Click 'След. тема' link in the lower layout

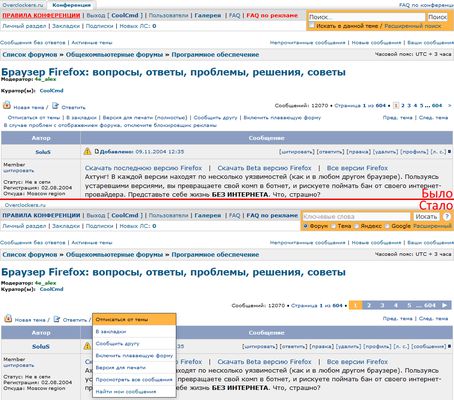point(433,318)
